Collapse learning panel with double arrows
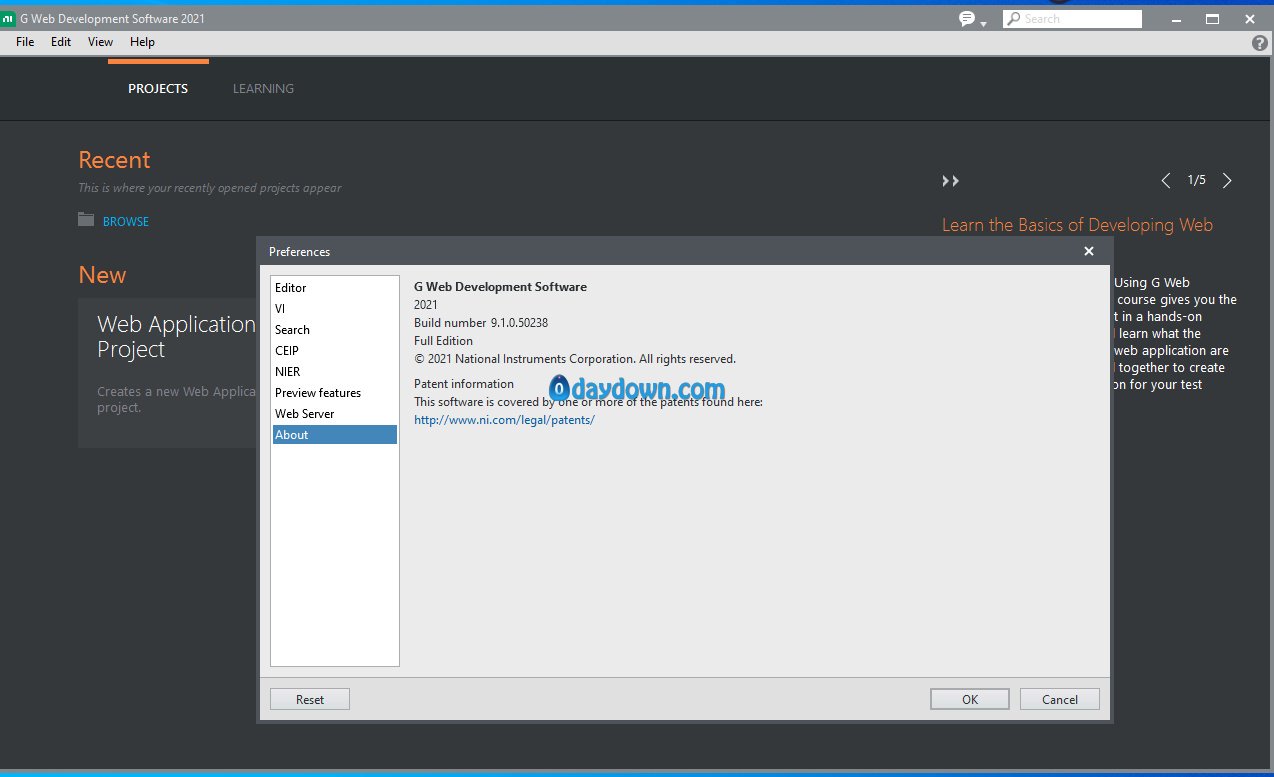 (x=950, y=181)
